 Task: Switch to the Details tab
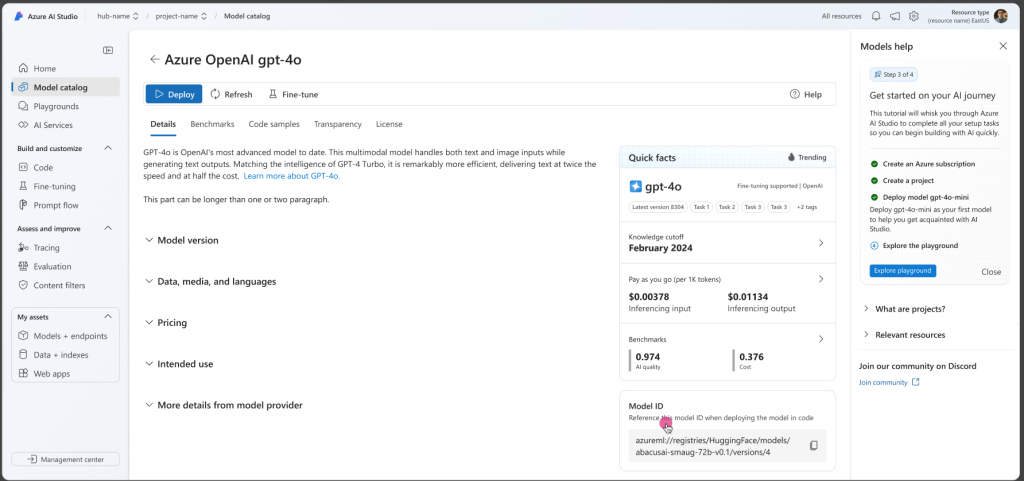163,124
